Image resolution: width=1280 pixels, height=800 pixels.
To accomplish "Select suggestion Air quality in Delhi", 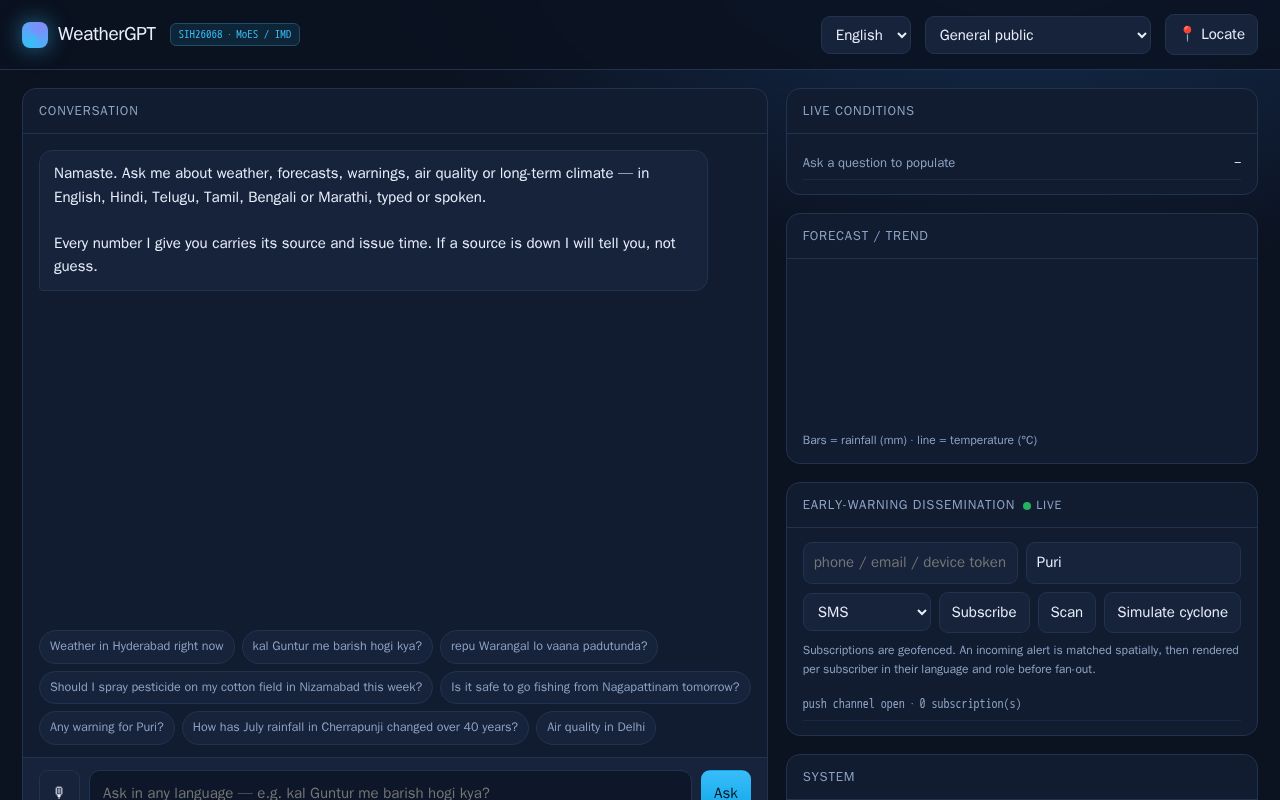I will 596,727.
